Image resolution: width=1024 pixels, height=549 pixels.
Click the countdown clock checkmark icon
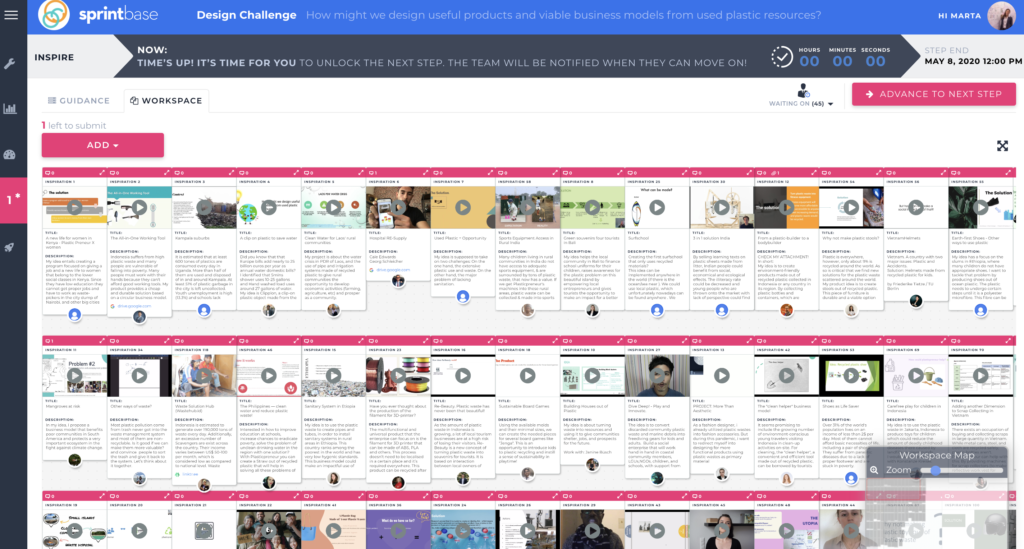tap(781, 57)
